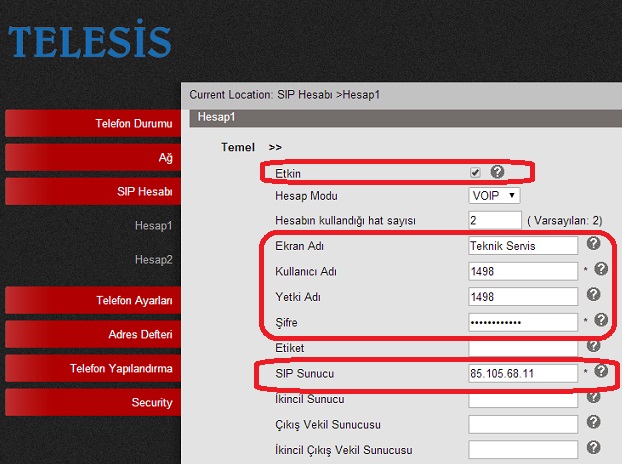Click help icon next to Etkin checkbox
The height and width of the screenshot is (464, 622).
pos(497,172)
